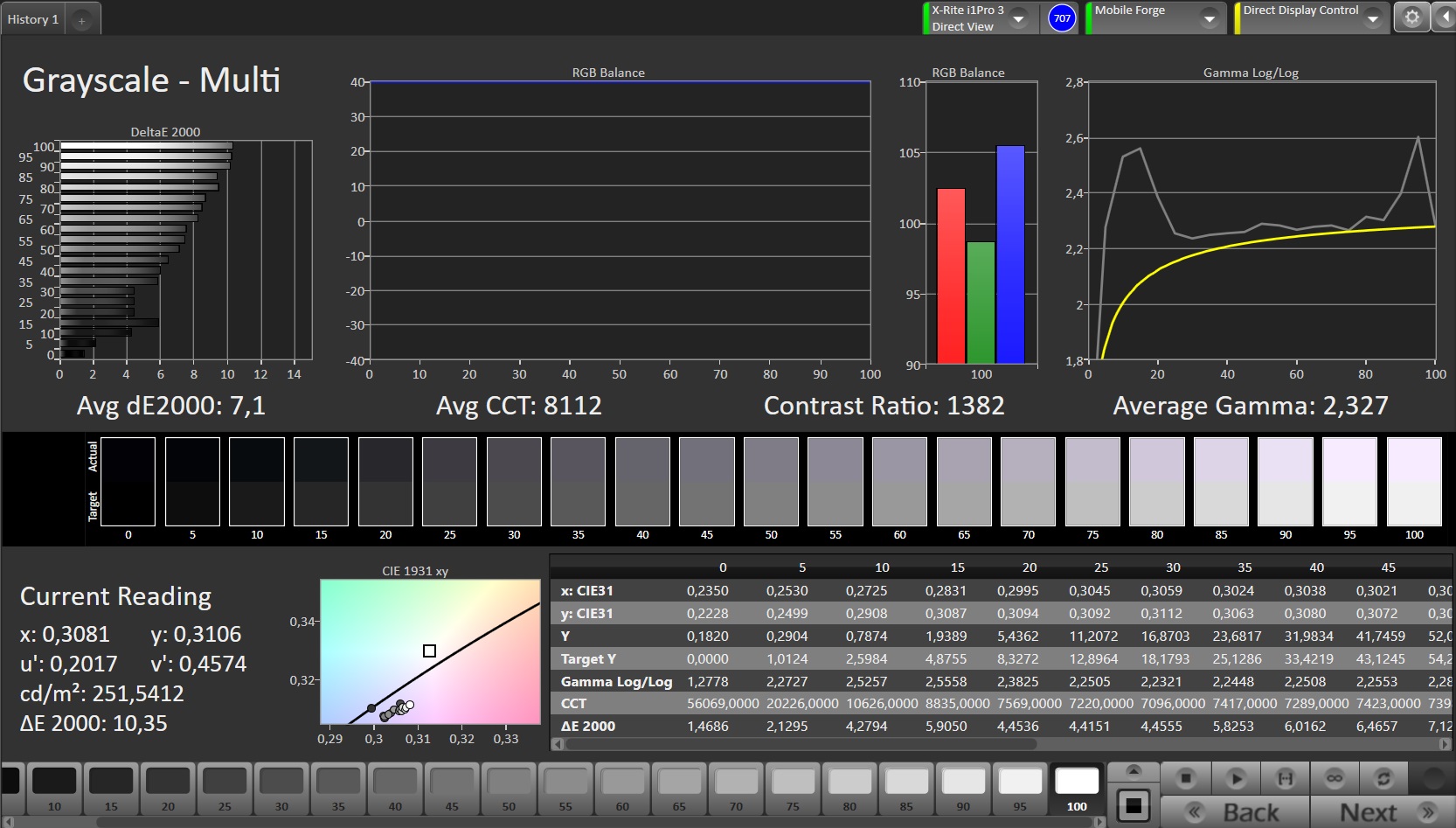Screen dimensions: 1456x828
Task: Click the 60 swatch in the Actual/Target row
Action: pyautogui.click(x=899, y=482)
